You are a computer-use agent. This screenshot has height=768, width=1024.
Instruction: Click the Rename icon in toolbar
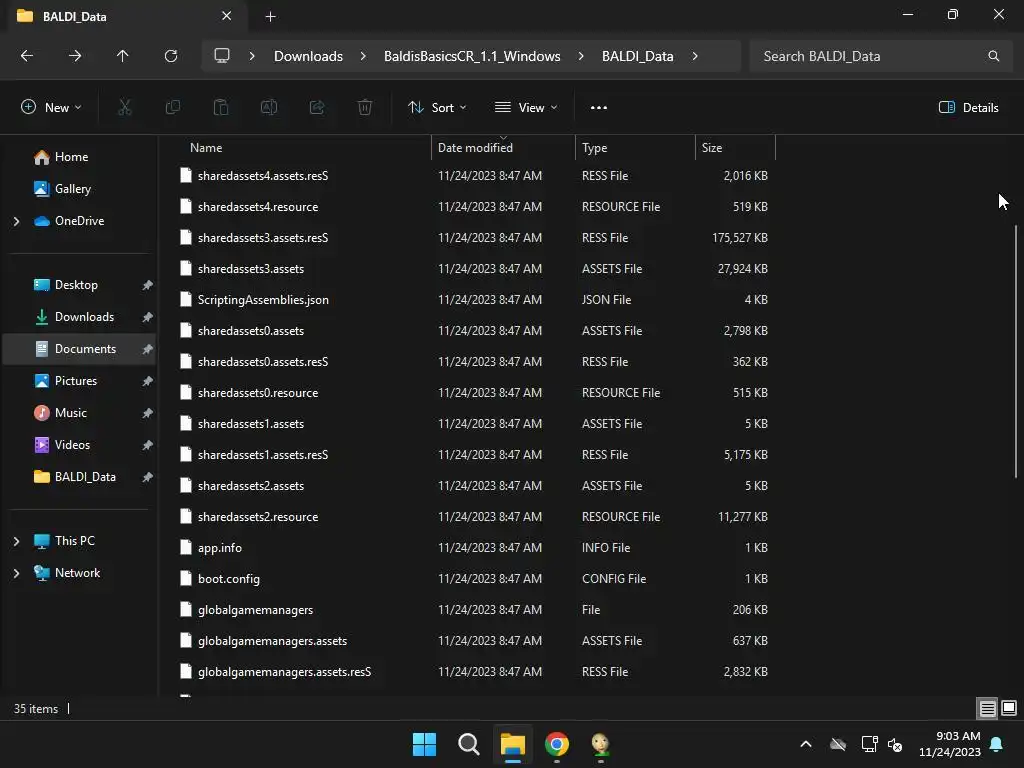point(269,108)
